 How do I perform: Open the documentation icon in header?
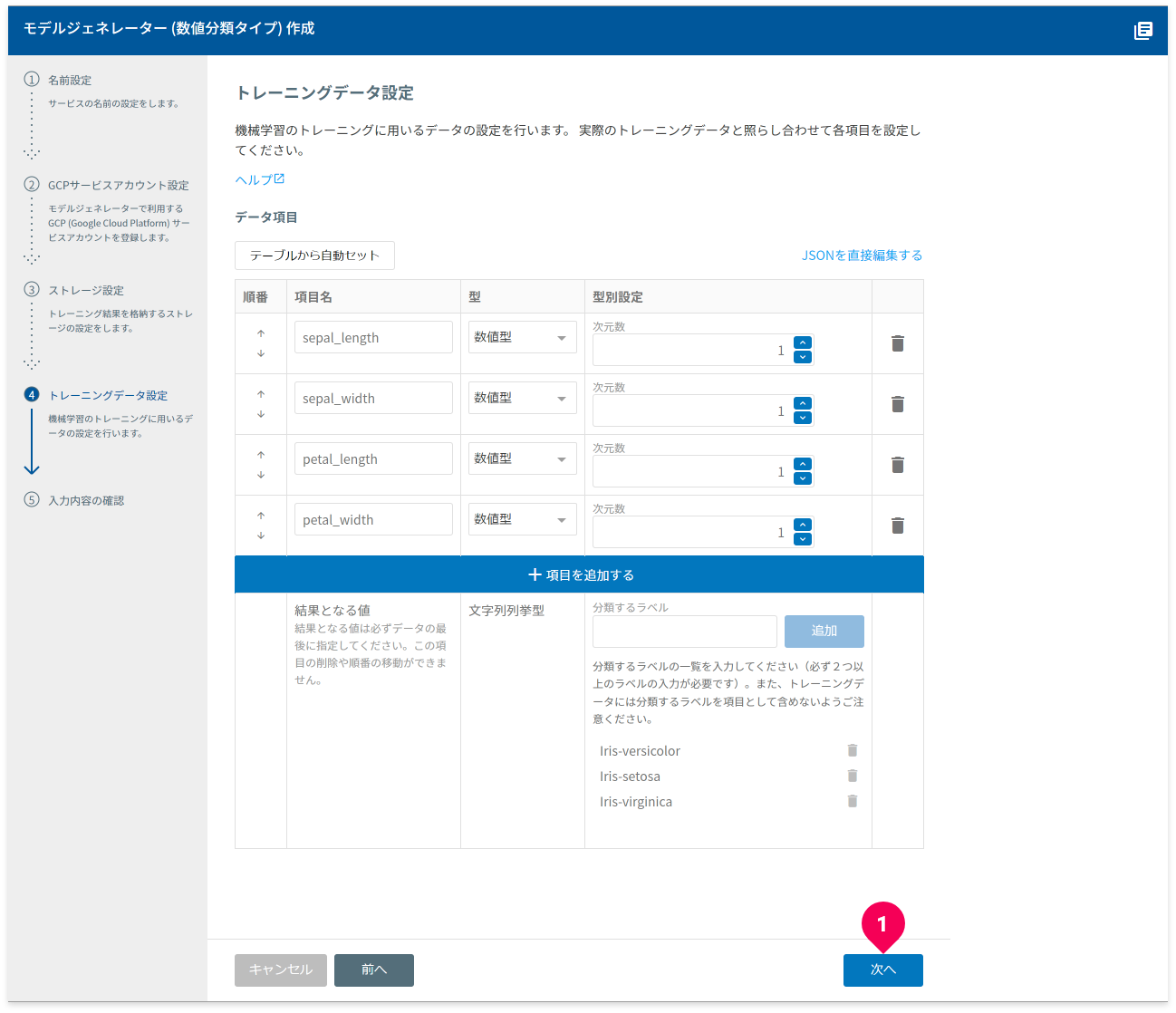point(1143,31)
